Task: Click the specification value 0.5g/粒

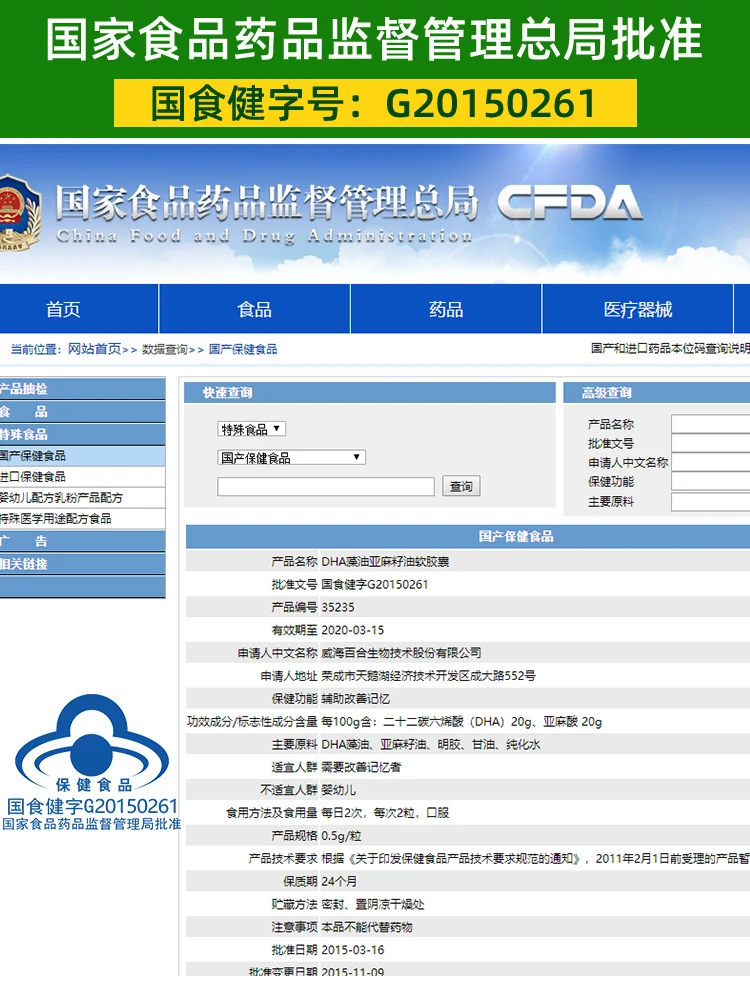Action: pos(342,836)
